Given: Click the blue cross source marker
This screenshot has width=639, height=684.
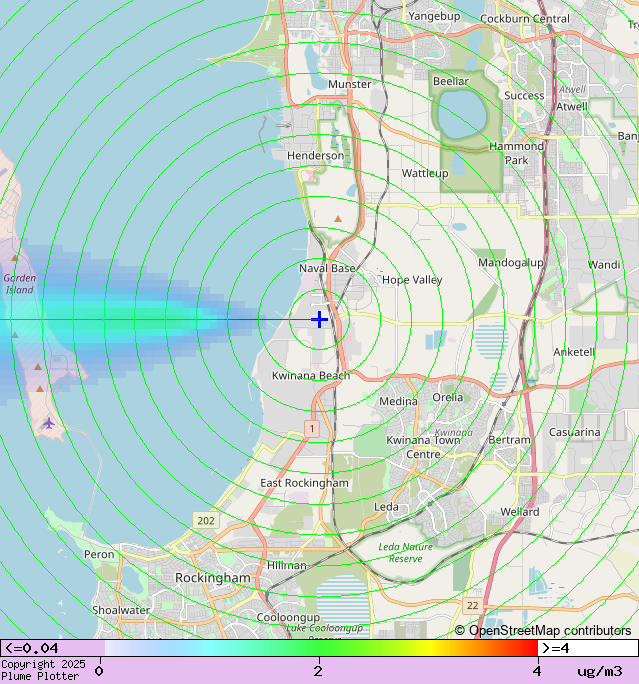Looking at the screenshot, I should coord(319,319).
